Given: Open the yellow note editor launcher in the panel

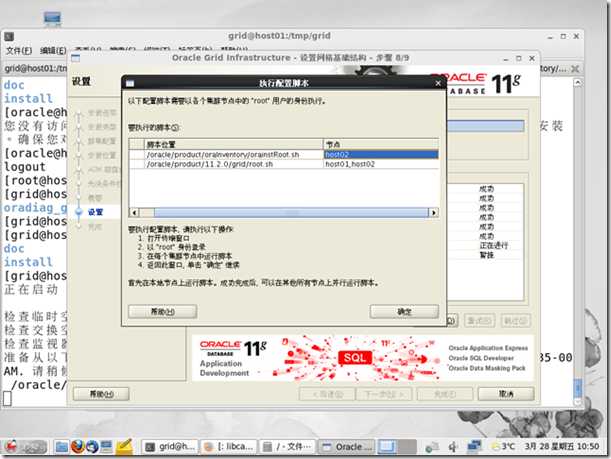Looking at the screenshot, I should 124,447.
